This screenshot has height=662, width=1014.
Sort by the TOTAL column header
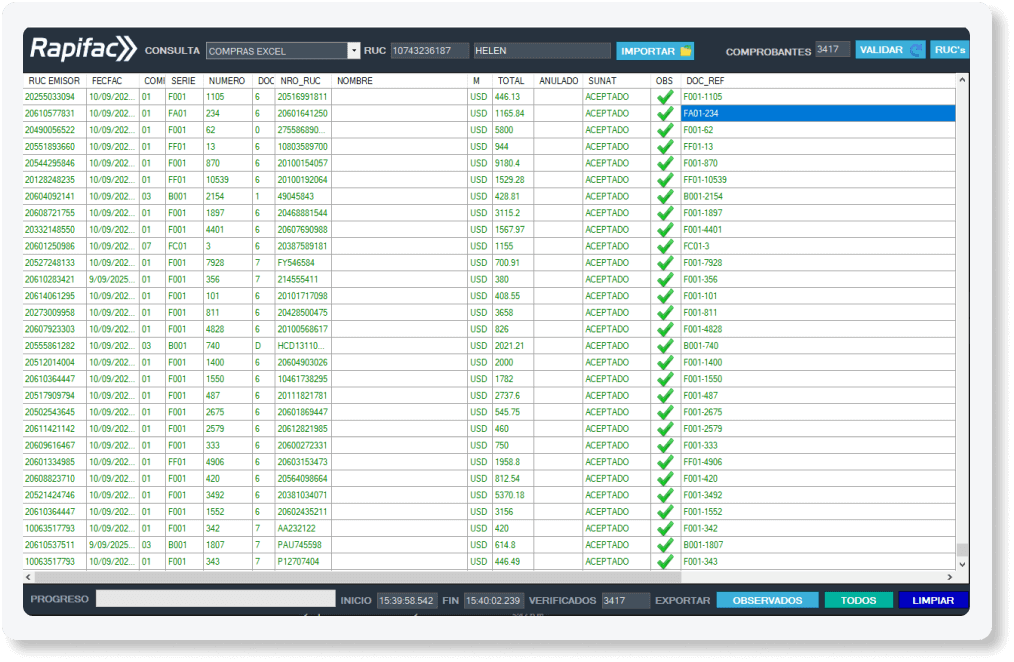pyautogui.click(x=511, y=80)
